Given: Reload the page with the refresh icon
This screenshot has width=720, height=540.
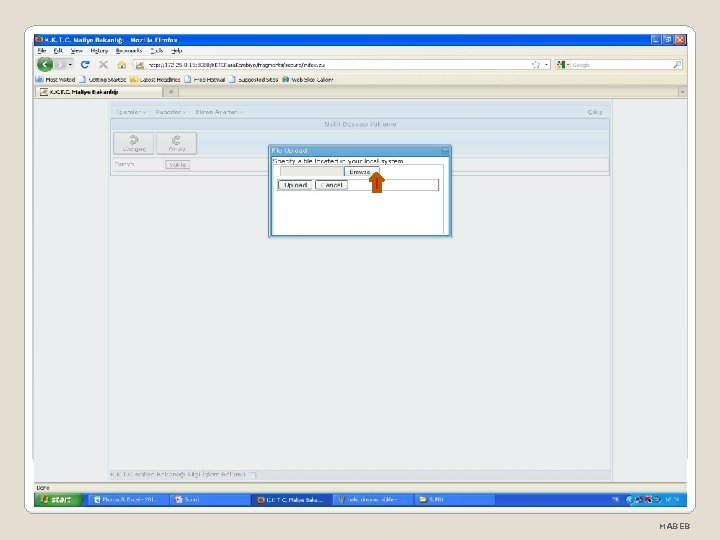Looking at the screenshot, I should click(x=85, y=65).
